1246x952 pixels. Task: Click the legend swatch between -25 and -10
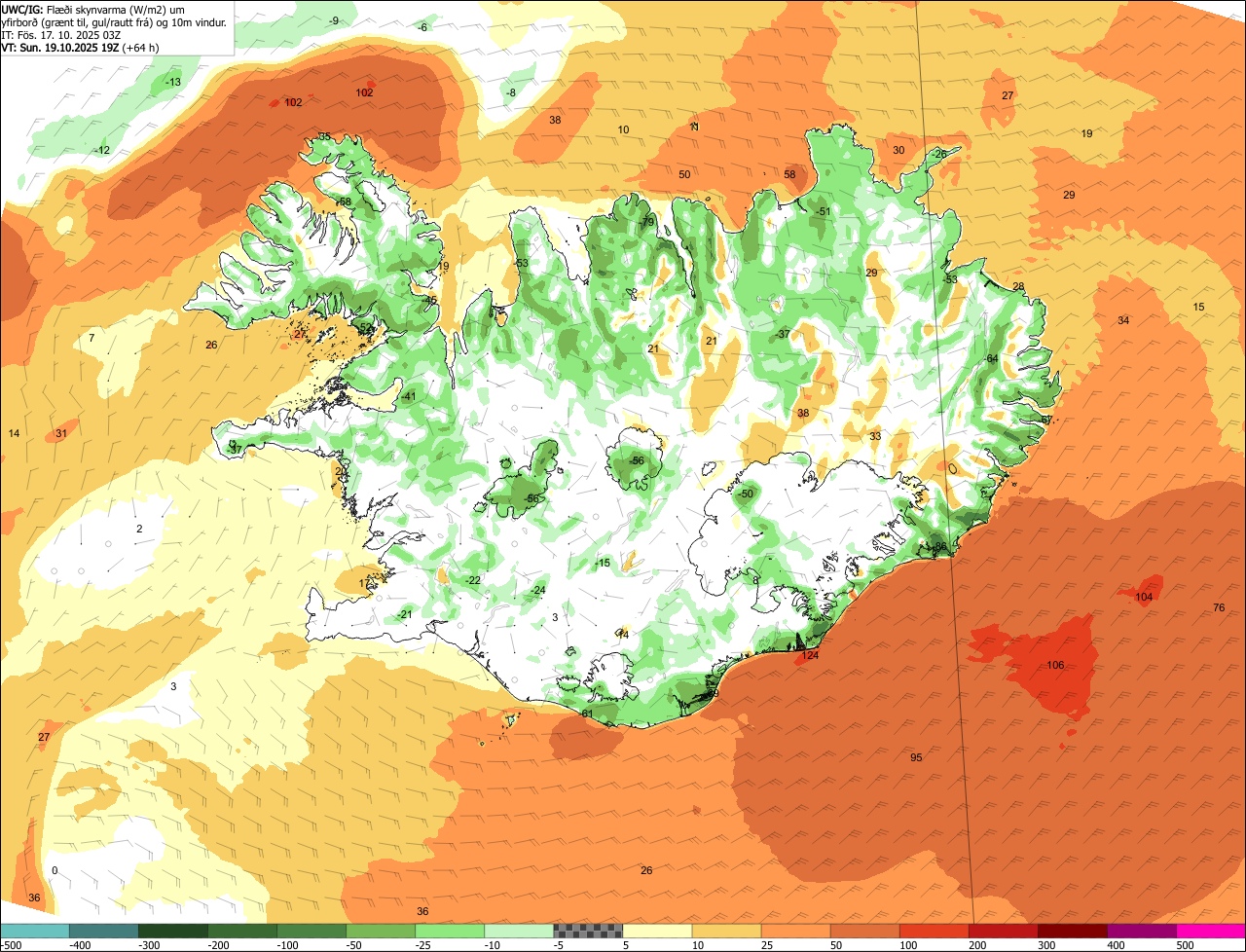coord(450,931)
